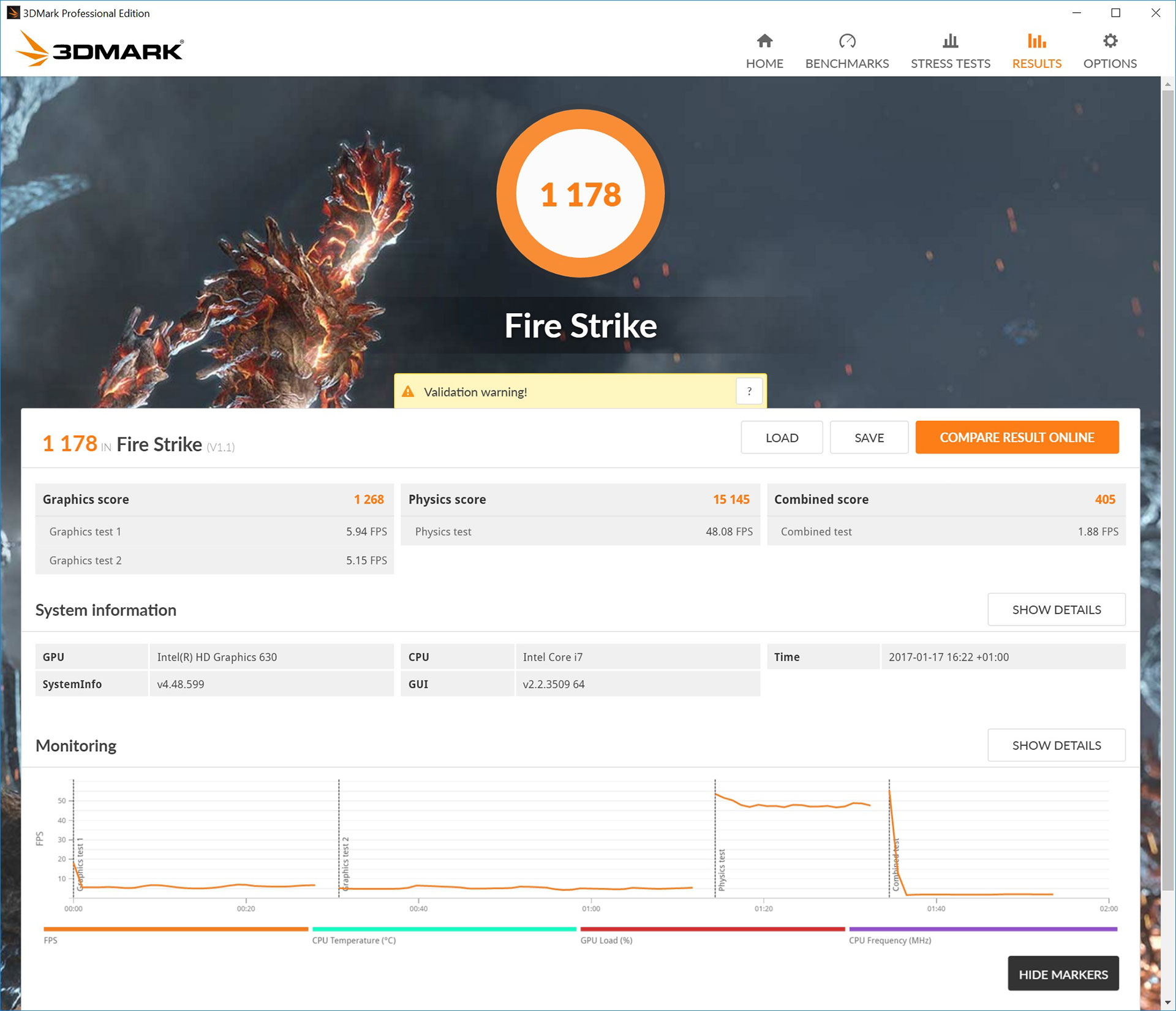Toggle chart markers with Hide Markers
1176x1011 pixels.
click(1063, 974)
